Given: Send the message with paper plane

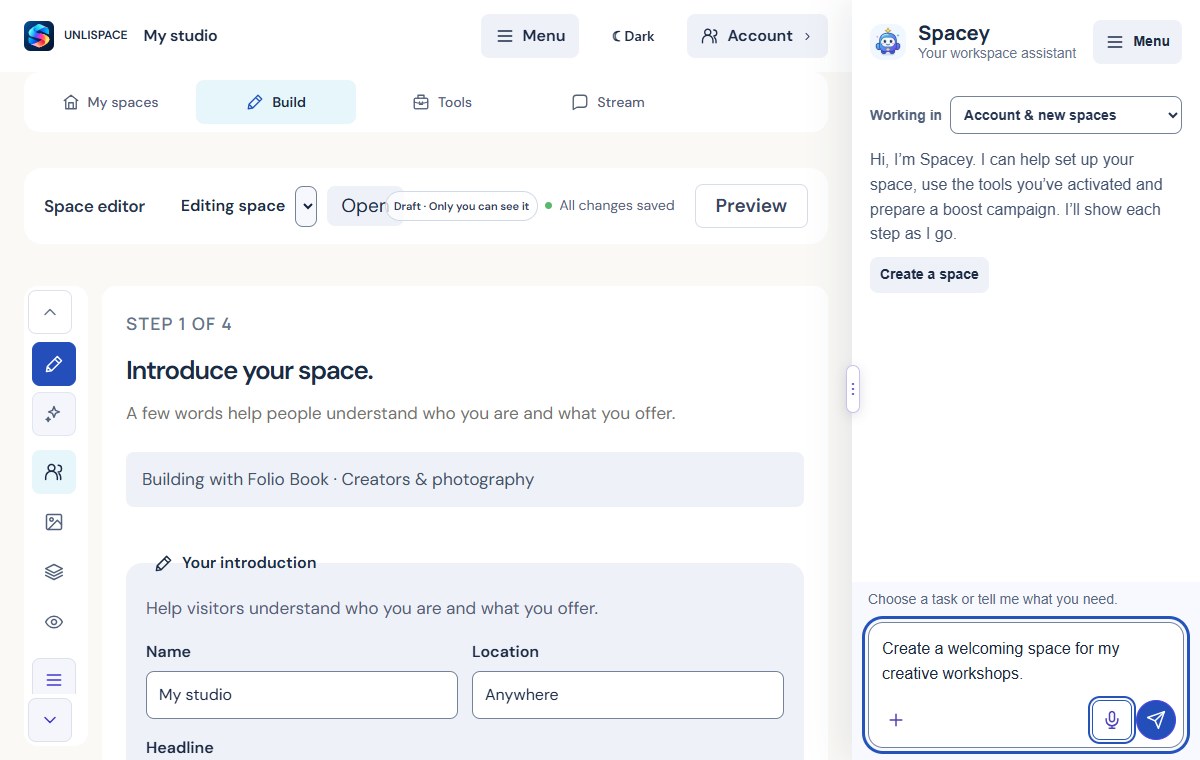Looking at the screenshot, I should [1156, 720].
